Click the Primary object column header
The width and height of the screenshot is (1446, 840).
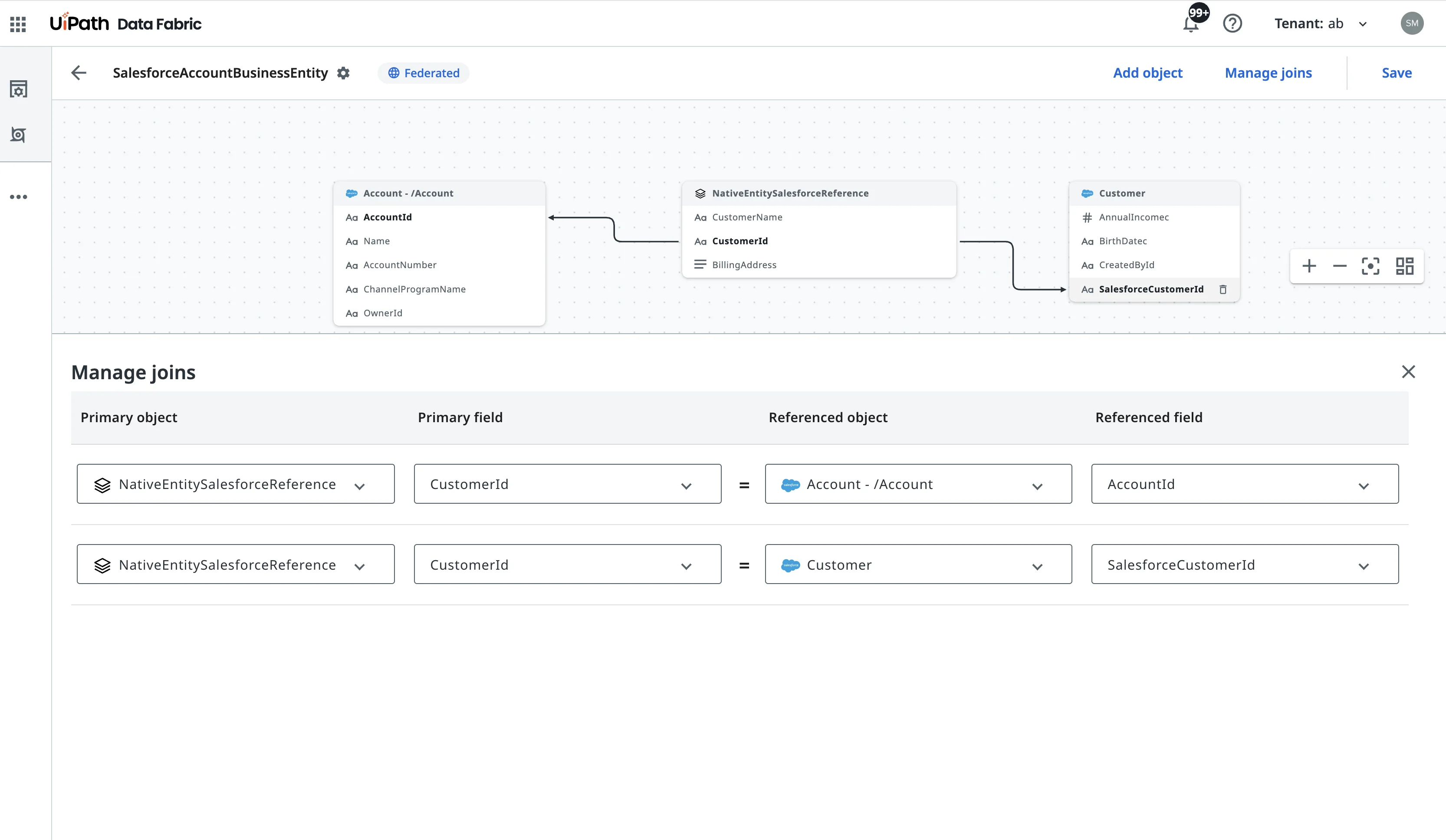(128, 418)
